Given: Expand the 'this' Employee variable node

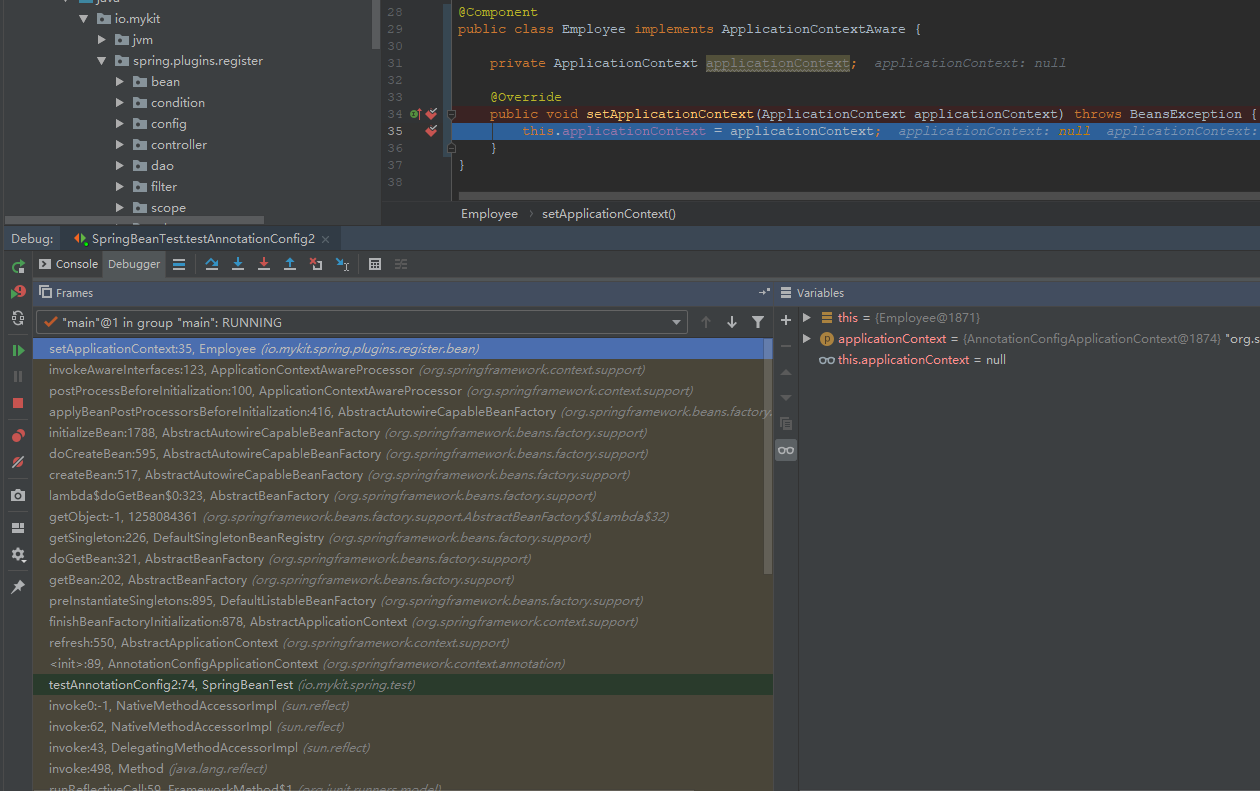Looking at the screenshot, I should (807, 317).
